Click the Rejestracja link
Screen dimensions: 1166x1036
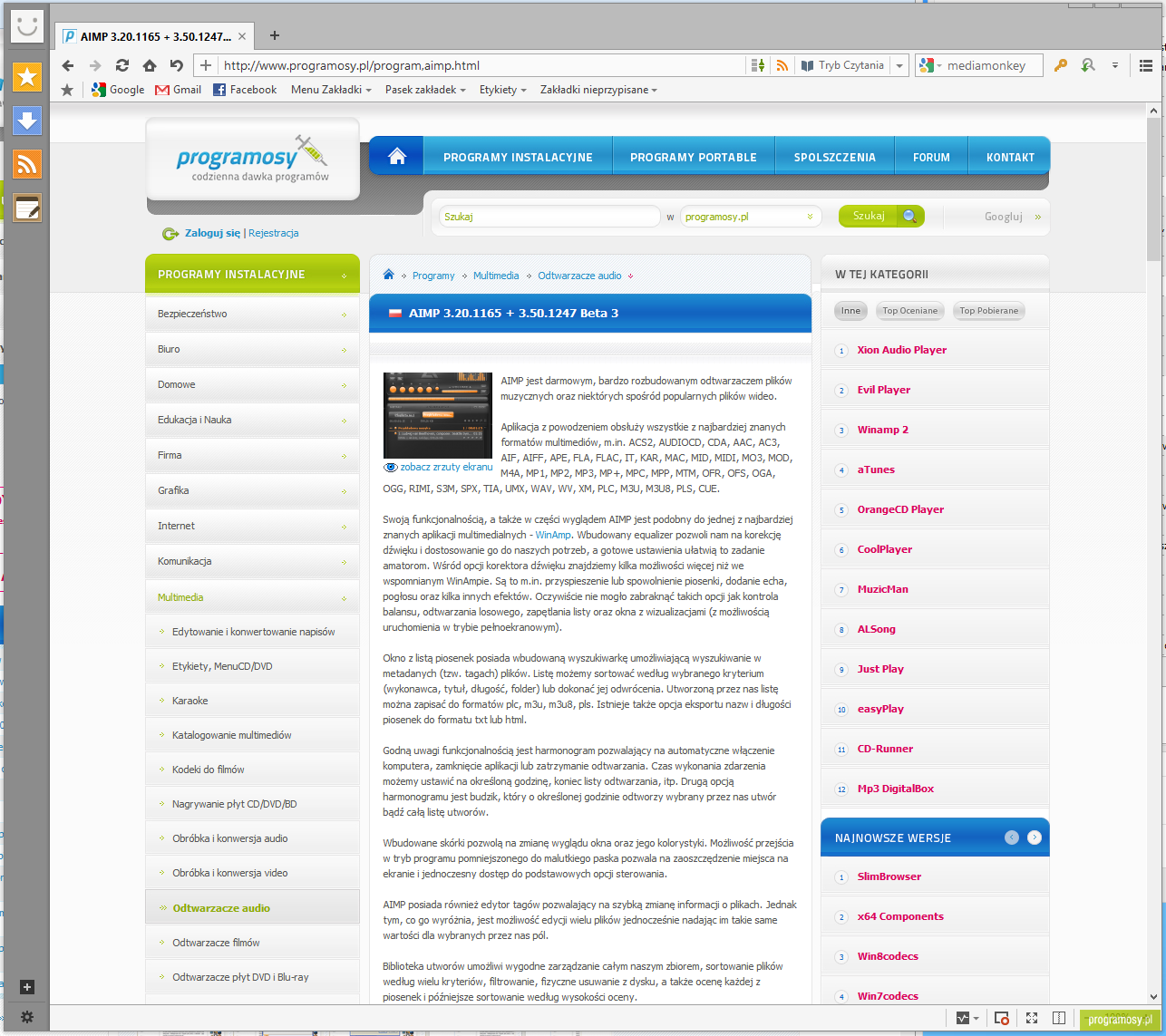pos(273,233)
